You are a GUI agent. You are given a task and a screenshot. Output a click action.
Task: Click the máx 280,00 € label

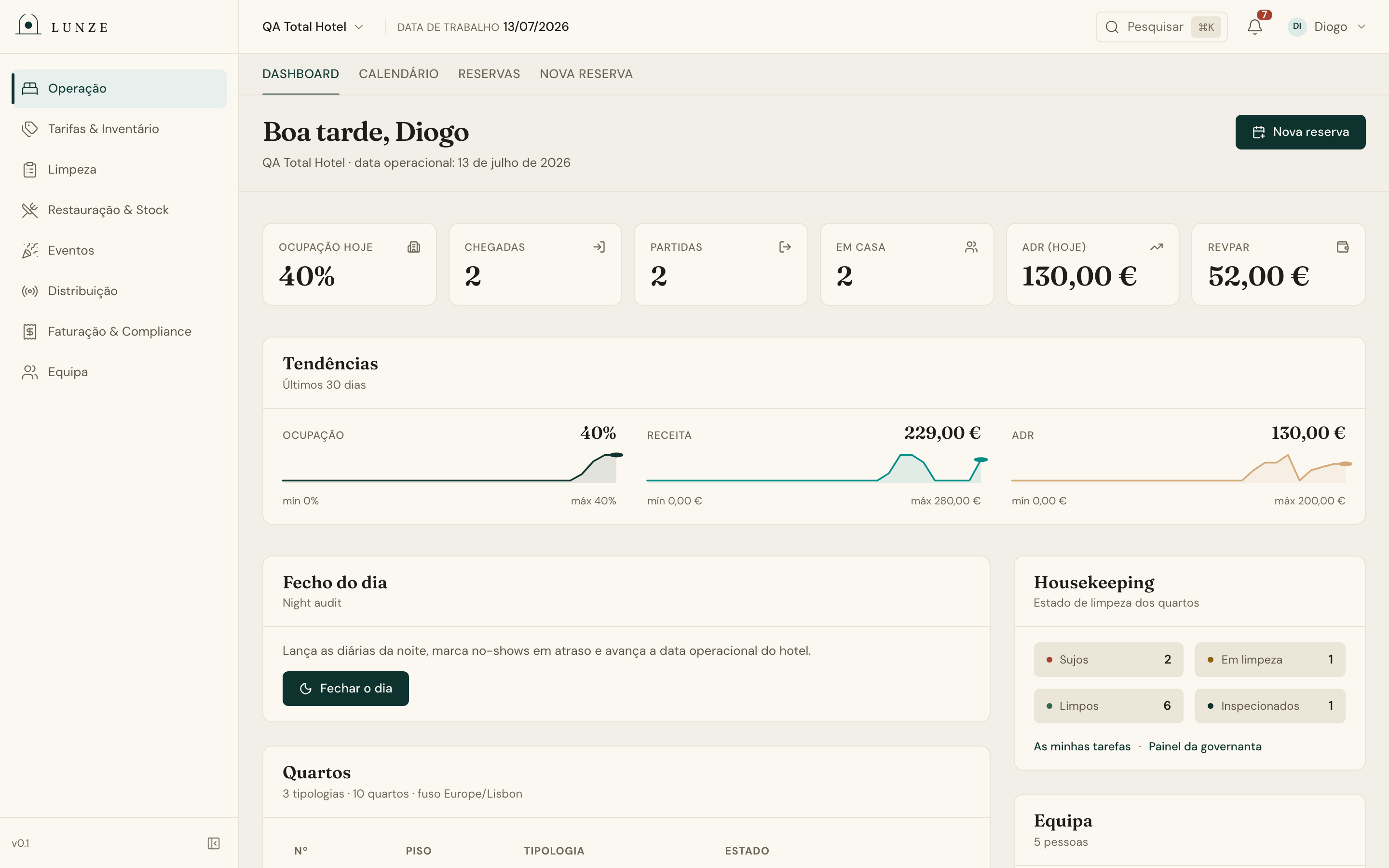click(945, 501)
